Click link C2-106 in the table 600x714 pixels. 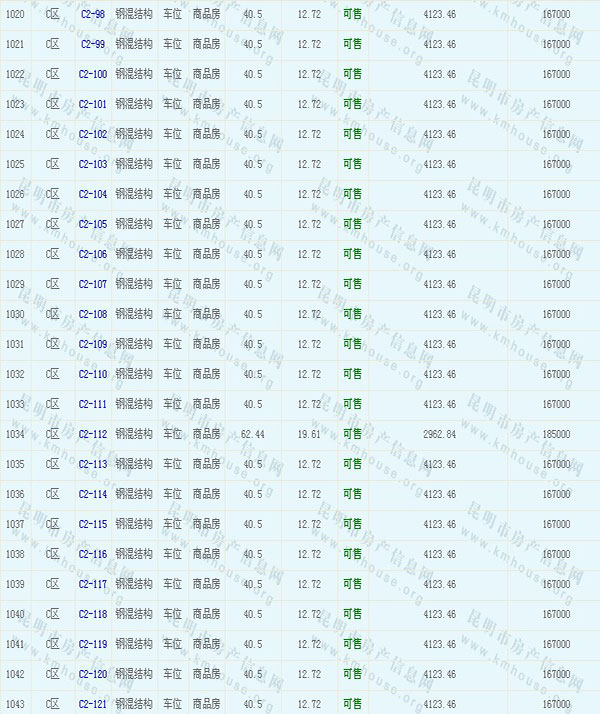92,254
